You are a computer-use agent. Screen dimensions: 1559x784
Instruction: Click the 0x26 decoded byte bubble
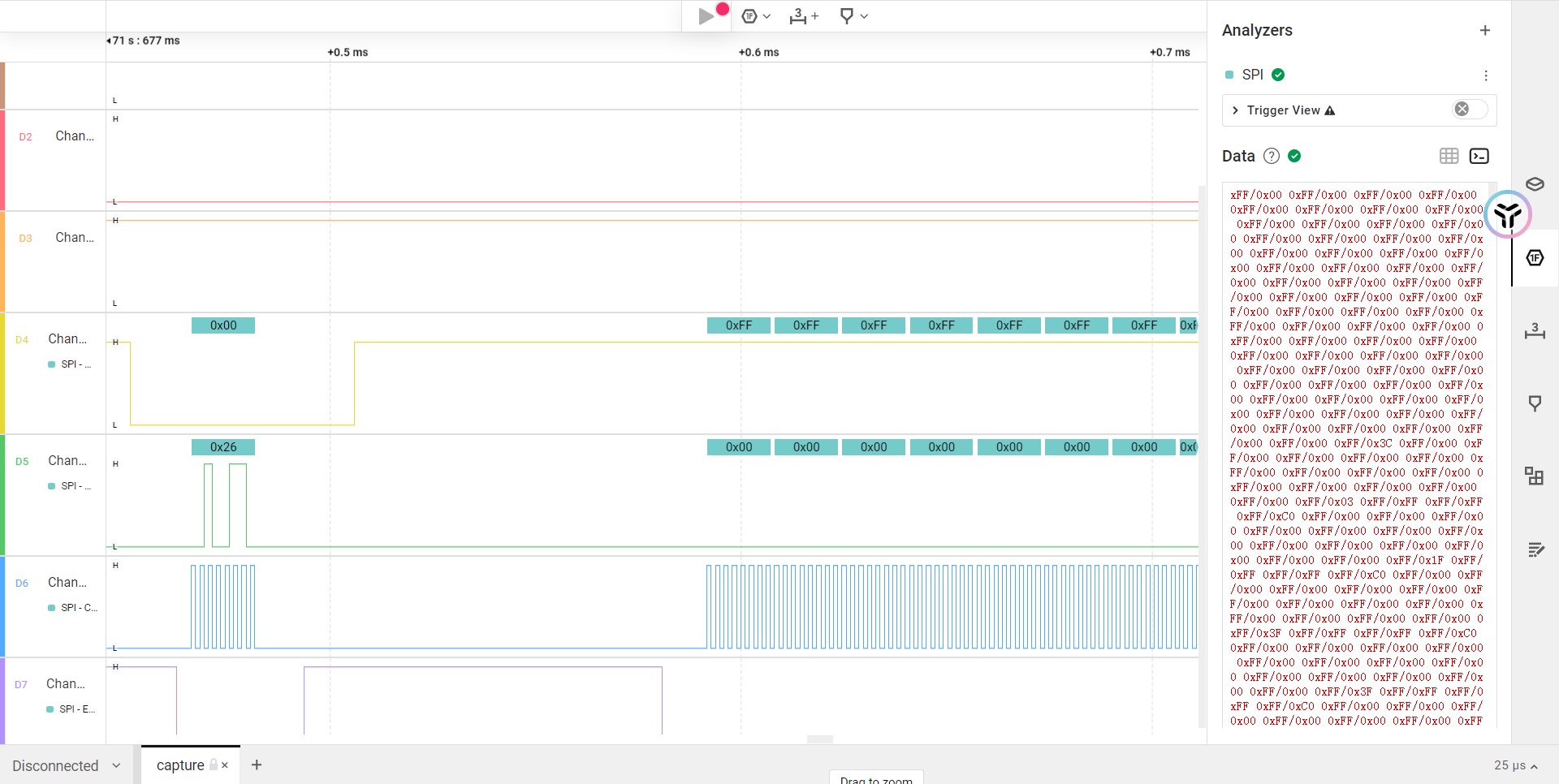(223, 447)
